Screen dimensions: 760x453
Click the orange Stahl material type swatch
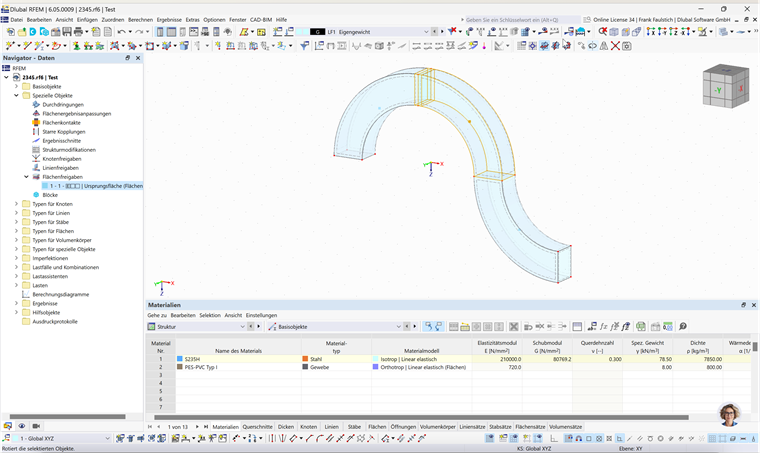coord(305,359)
